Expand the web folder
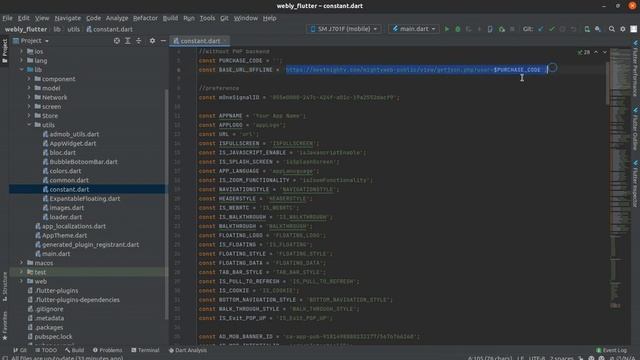Viewport: 640px width, 360px height. click(x=22, y=281)
